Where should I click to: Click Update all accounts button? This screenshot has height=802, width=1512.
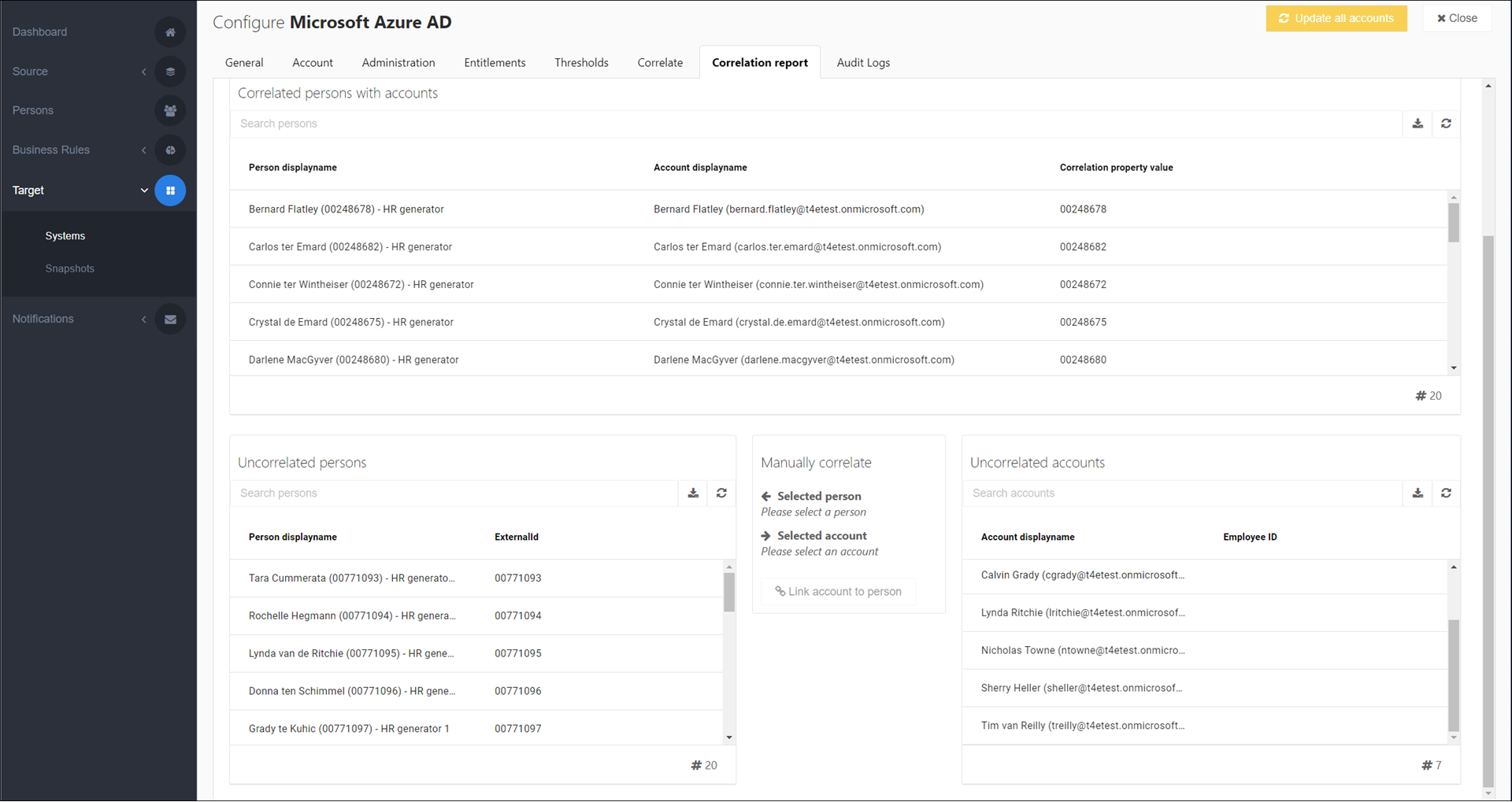[x=1336, y=18]
